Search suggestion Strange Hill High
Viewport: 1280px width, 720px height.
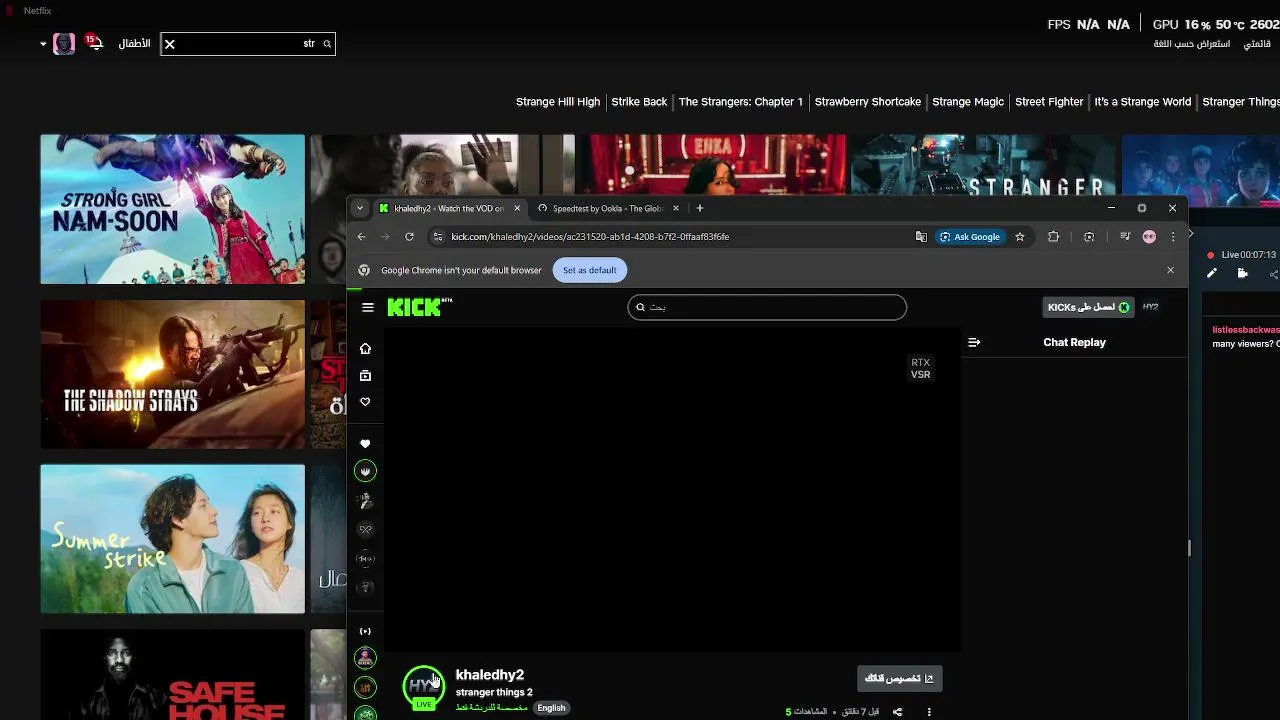tap(558, 102)
